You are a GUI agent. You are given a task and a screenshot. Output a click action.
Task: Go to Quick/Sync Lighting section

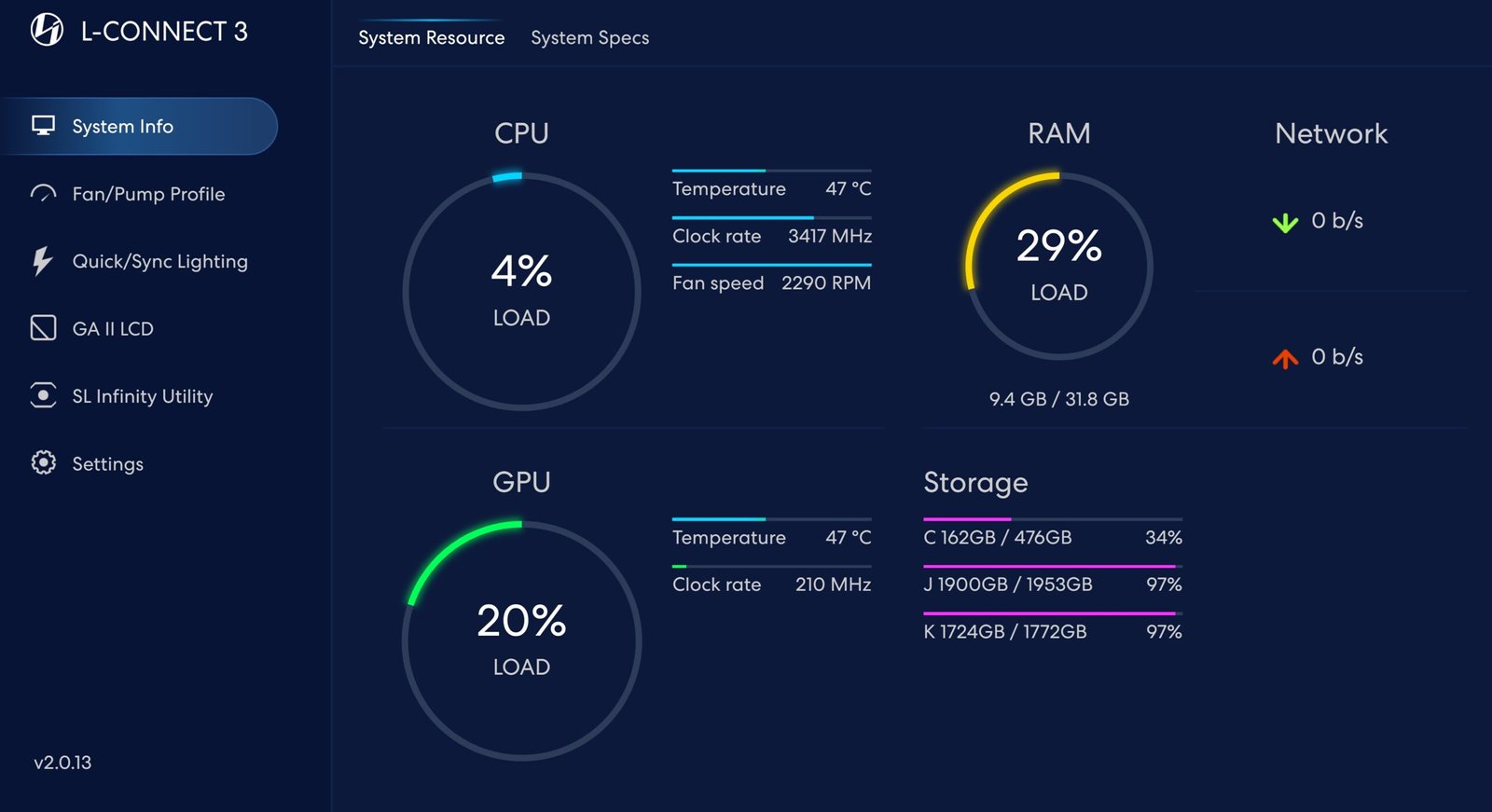coord(159,261)
